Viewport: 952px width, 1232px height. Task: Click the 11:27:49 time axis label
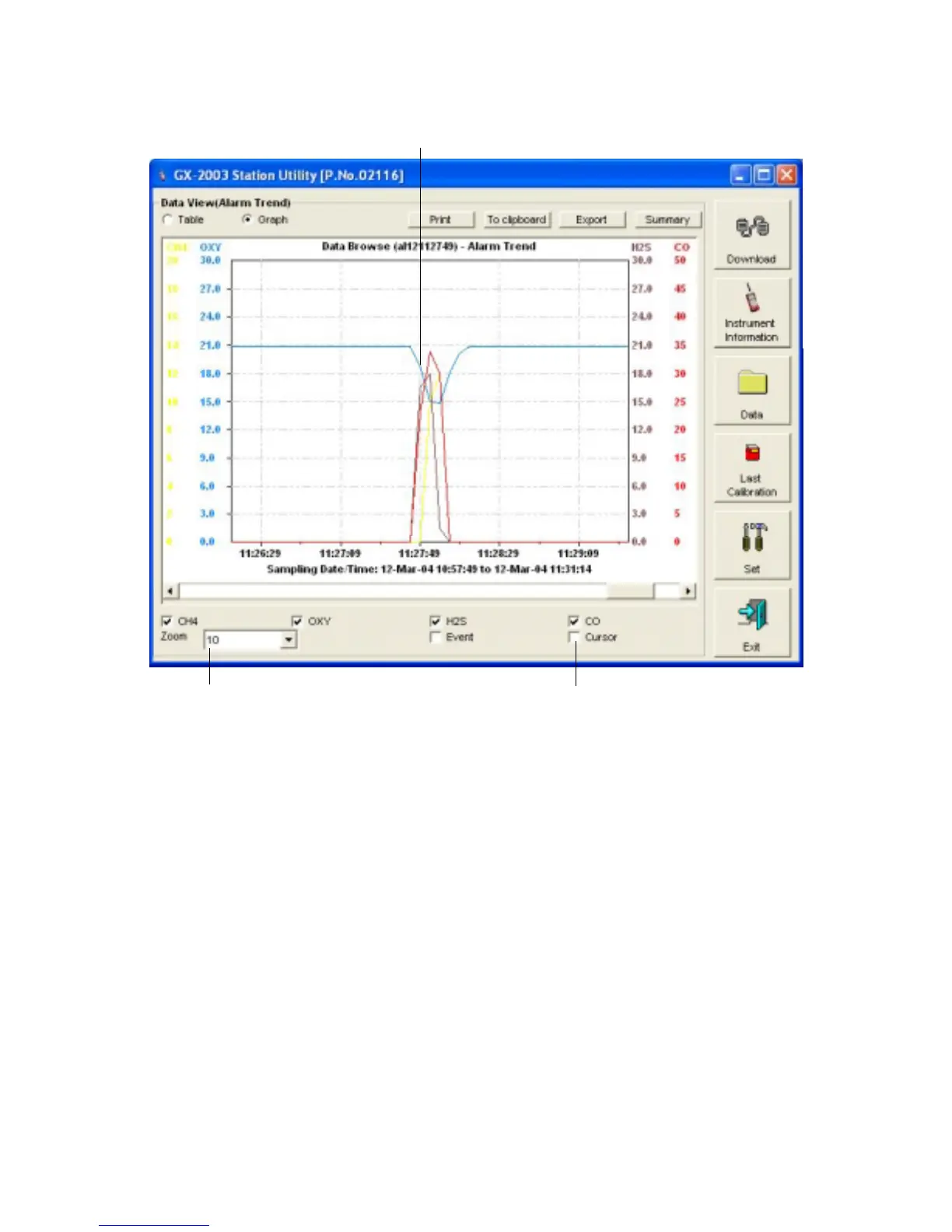[x=419, y=554]
